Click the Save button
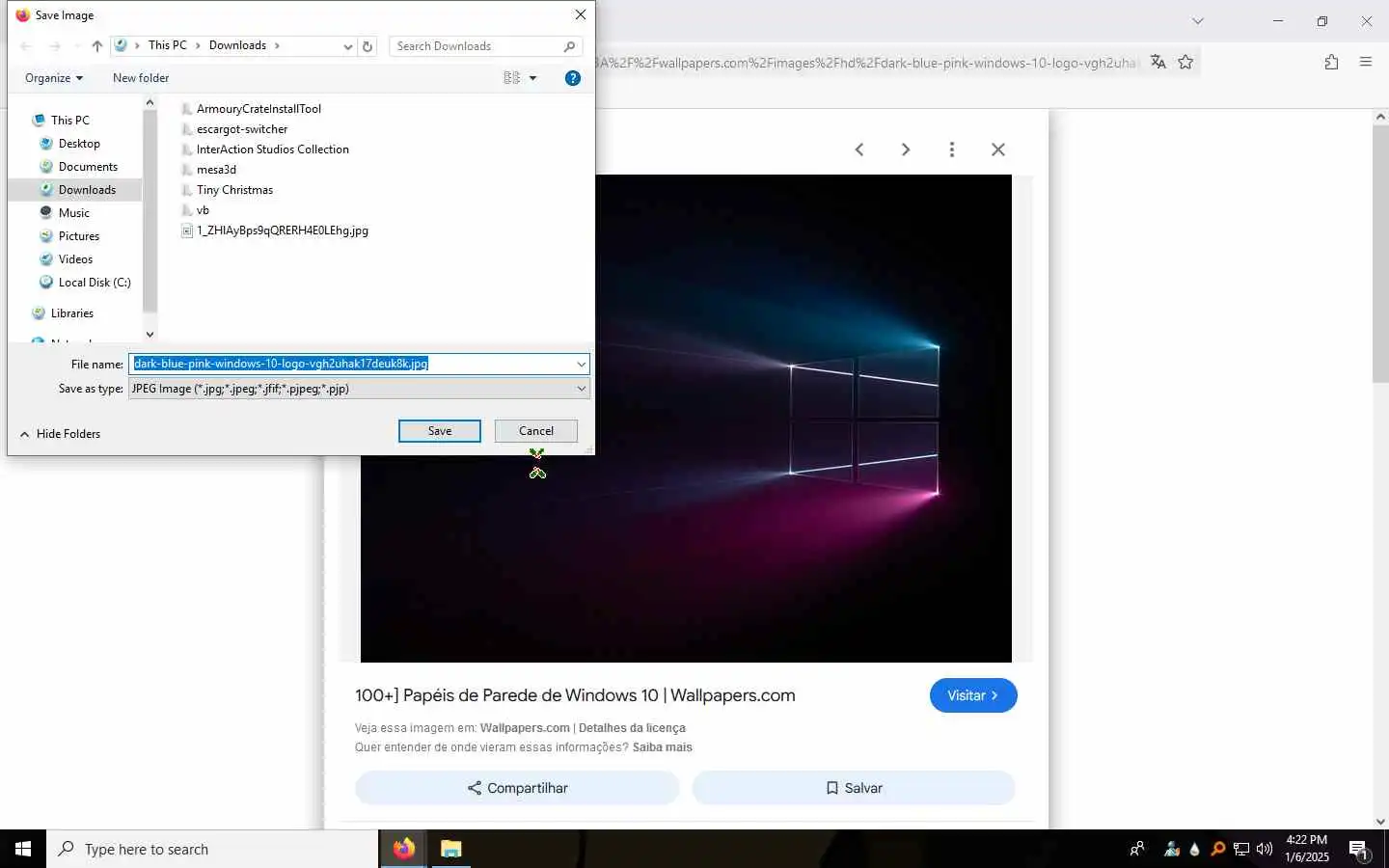The height and width of the screenshot is (868, 1389). click(440, 431)
